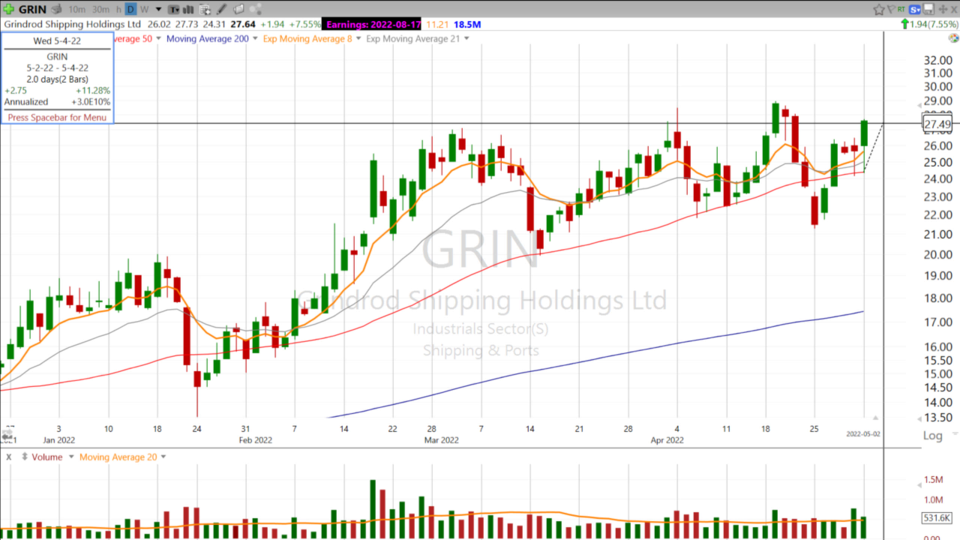Open dropdown arrow next to Log

[x=954, y=434]
